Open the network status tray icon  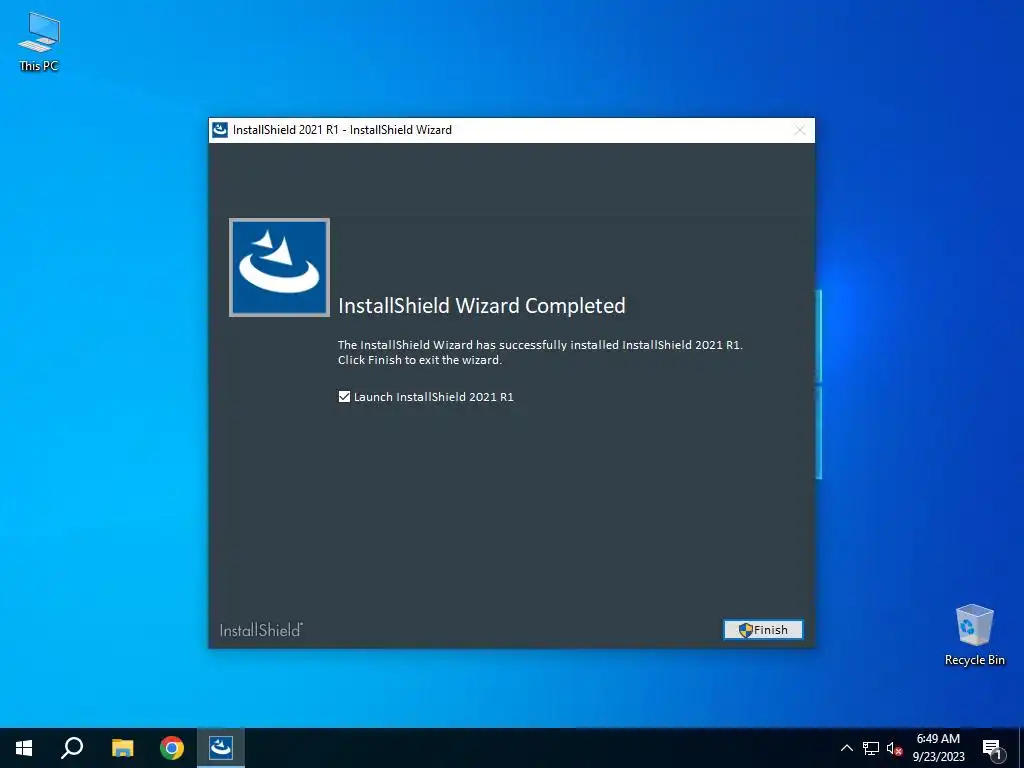(x=871, y=748)
